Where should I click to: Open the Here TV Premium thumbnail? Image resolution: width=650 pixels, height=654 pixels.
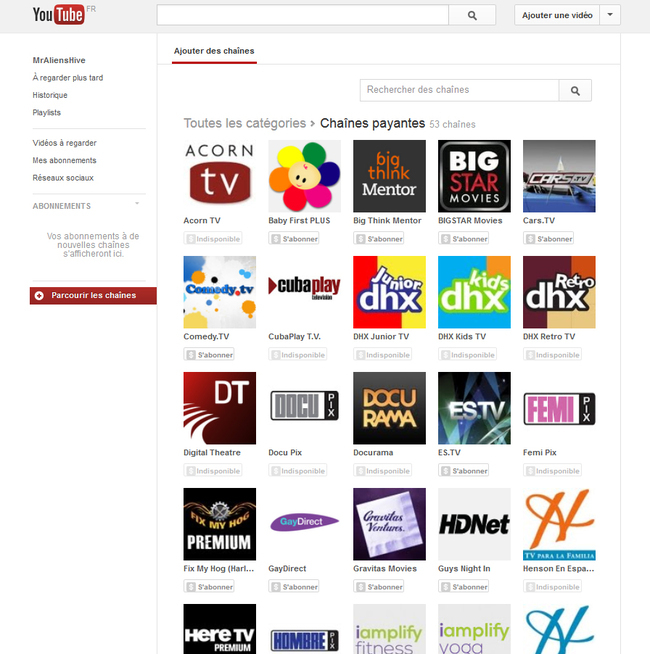[219, 629]
